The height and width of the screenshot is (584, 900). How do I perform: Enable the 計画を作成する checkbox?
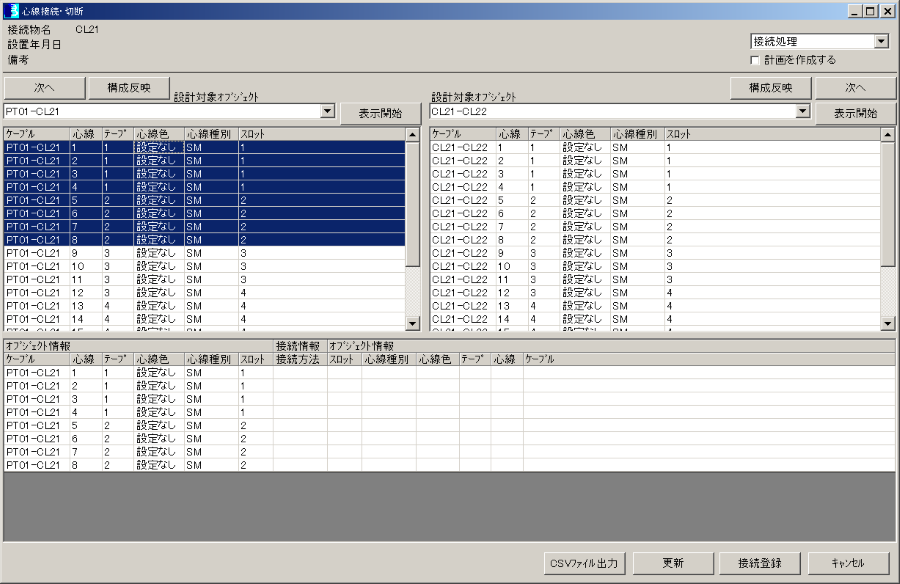coord(755,60)
